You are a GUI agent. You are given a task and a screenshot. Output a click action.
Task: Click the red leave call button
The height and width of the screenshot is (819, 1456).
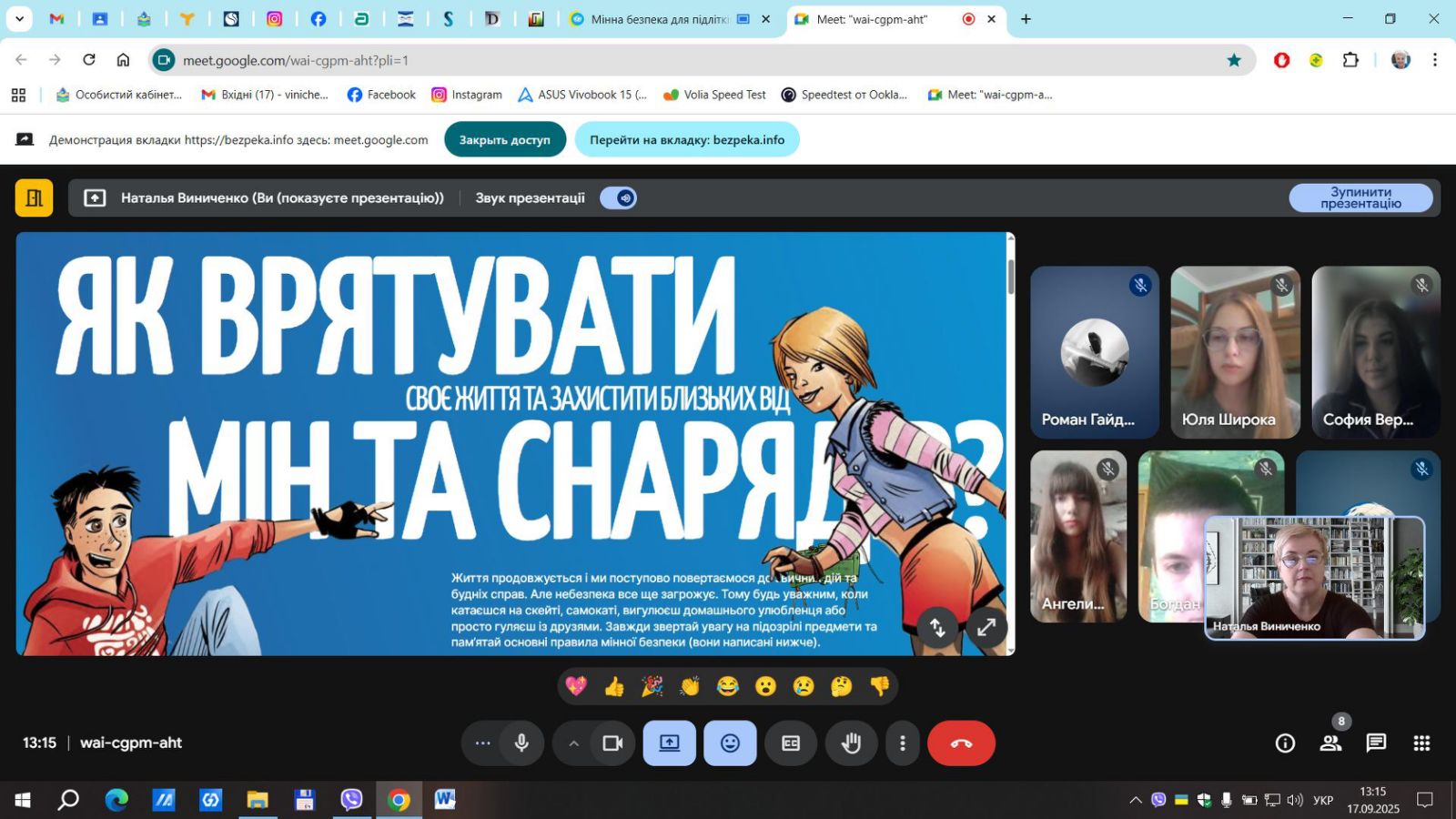click(961, 743)
